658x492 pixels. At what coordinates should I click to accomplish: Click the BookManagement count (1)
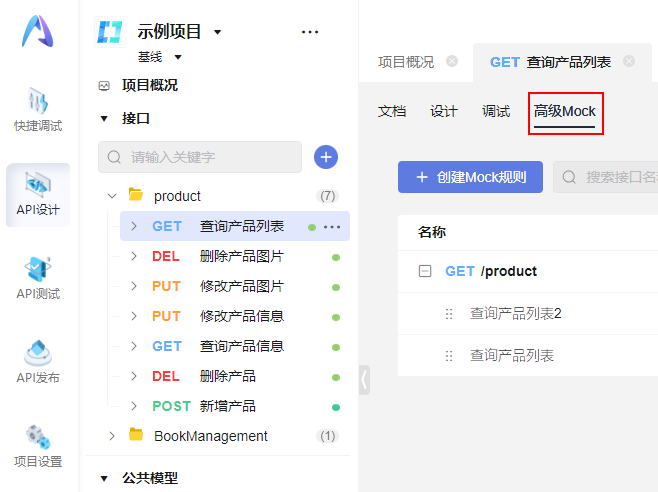[327, 436]
